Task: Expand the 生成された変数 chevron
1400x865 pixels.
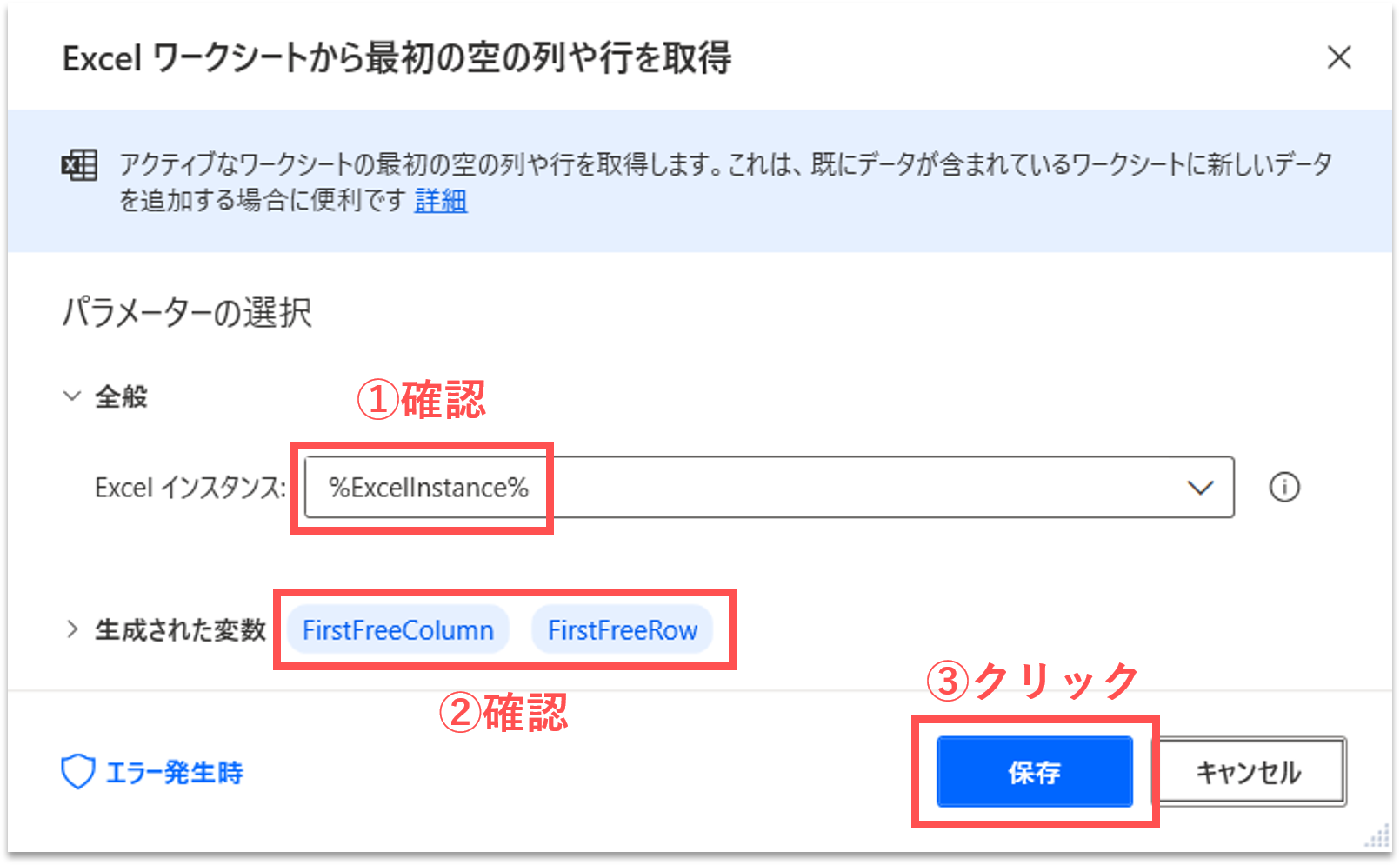Action: coord(72,629)
